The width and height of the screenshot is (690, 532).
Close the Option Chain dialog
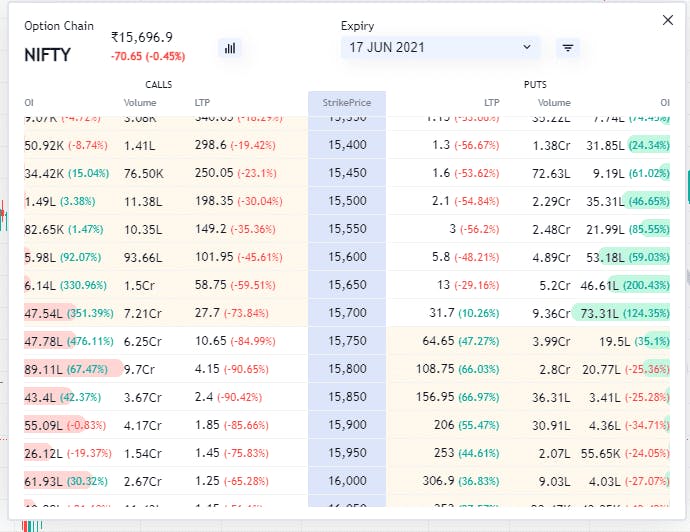click(668, 20)
